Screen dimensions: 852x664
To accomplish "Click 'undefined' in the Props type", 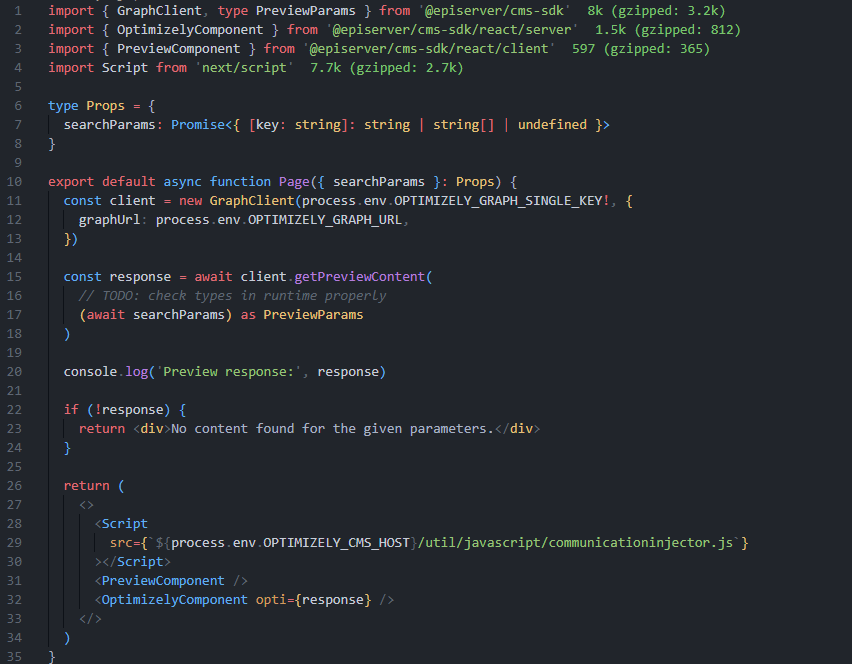I will (552, 125).
